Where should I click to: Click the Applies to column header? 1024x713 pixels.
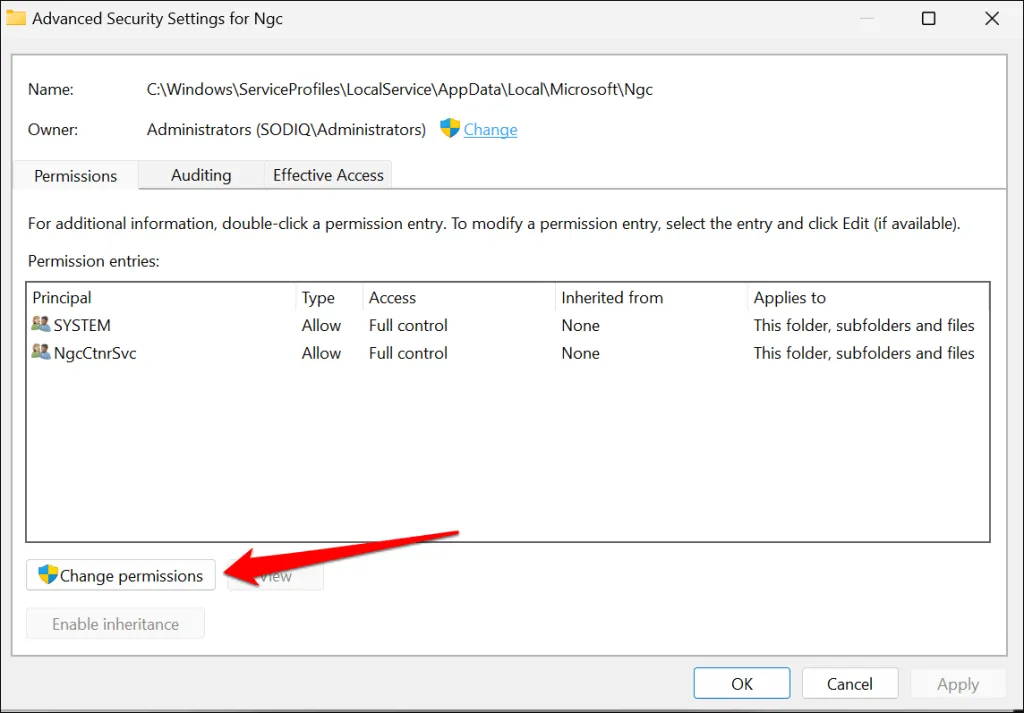pyautogui.click(x=790, y=298)
